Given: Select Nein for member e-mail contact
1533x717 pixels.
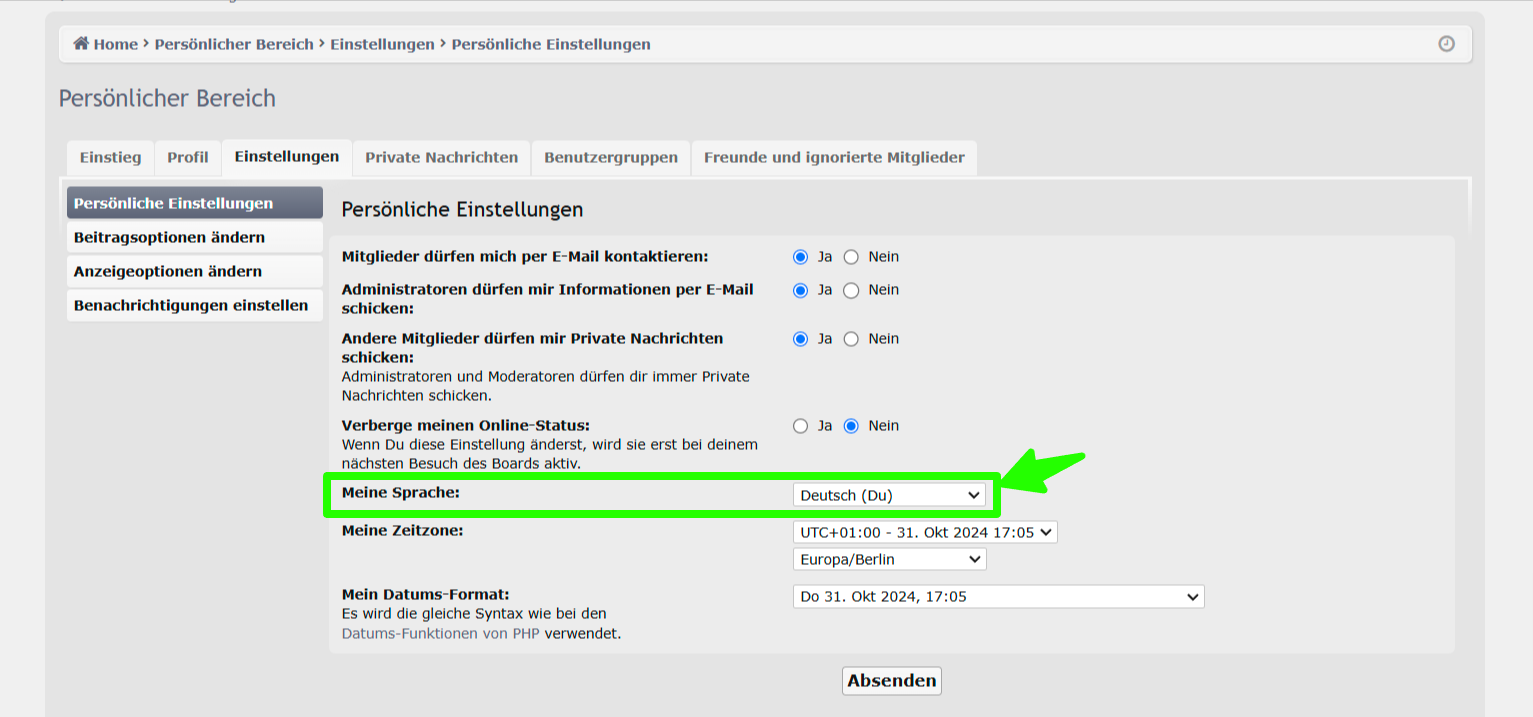Looking at the screenshot, I should 851,257.
